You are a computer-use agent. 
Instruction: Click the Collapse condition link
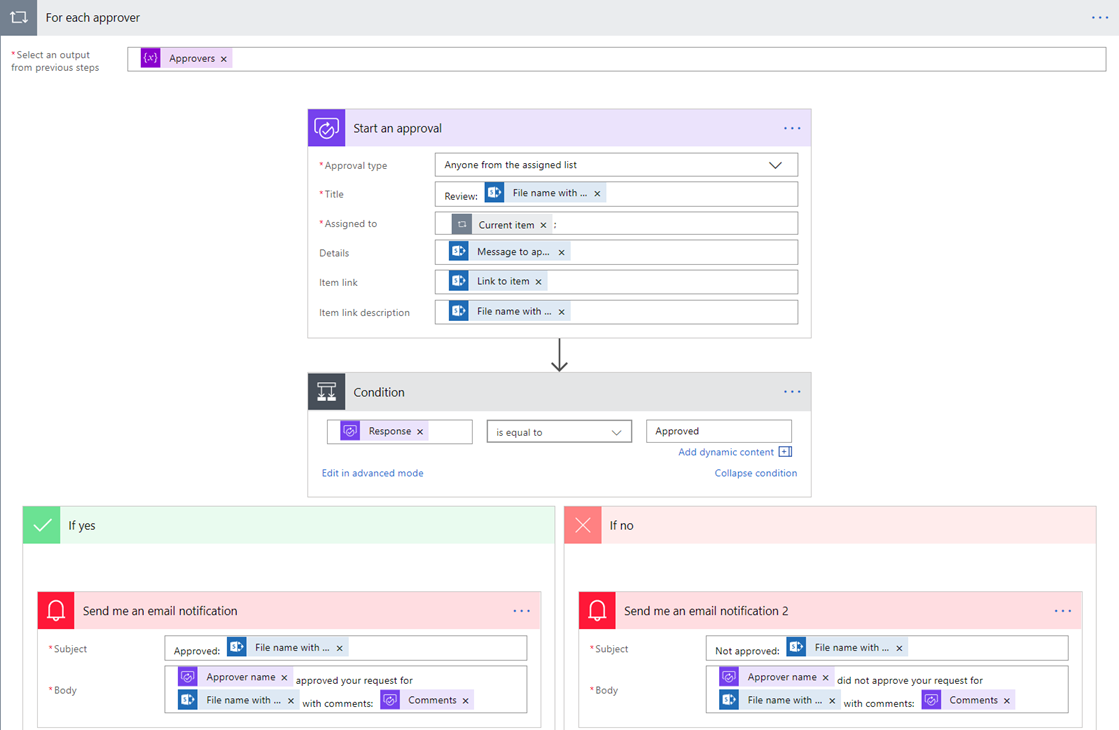[x=755, y=473]
